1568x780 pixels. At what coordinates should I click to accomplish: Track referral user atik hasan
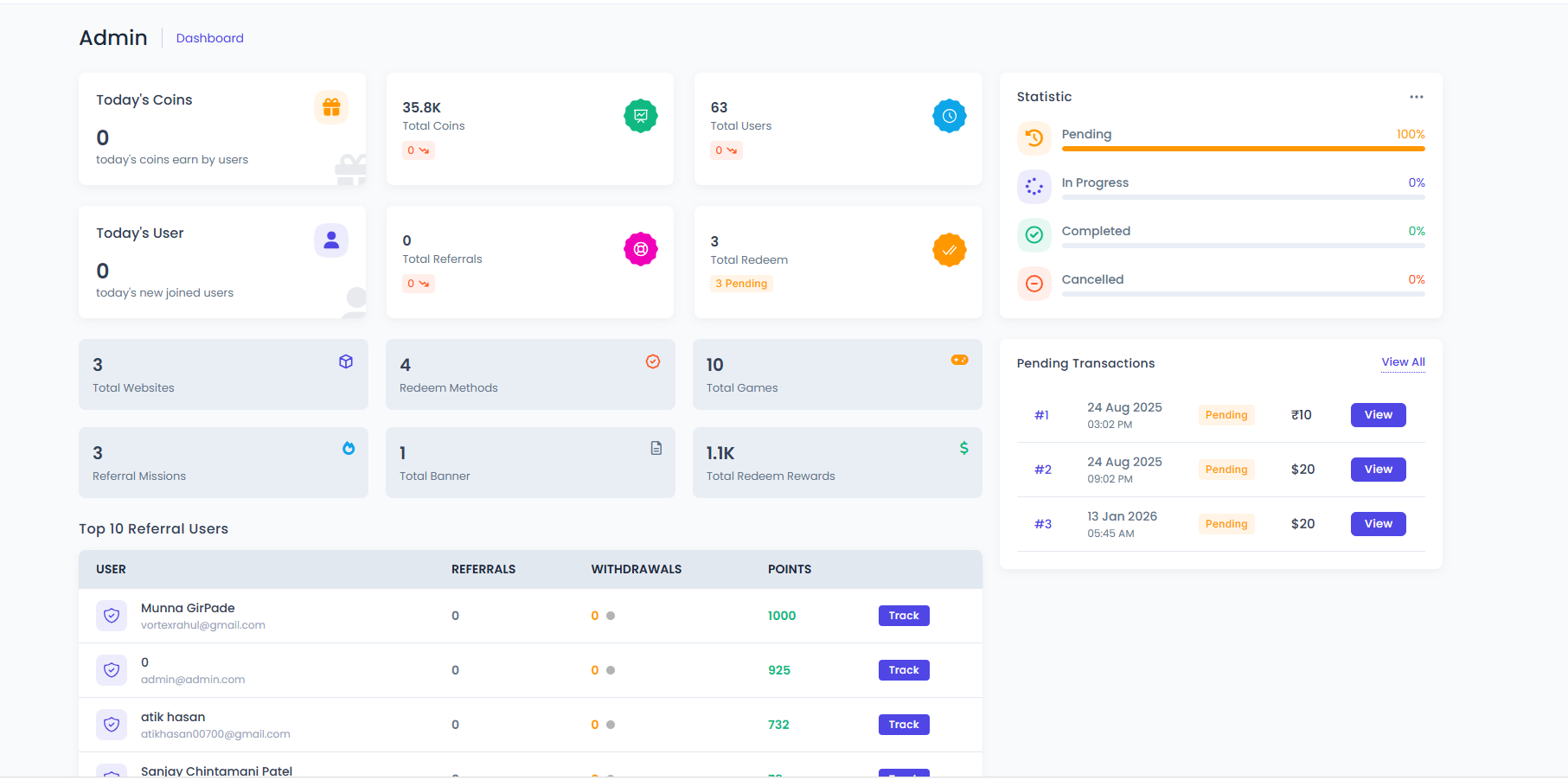[x=904, y=725]
